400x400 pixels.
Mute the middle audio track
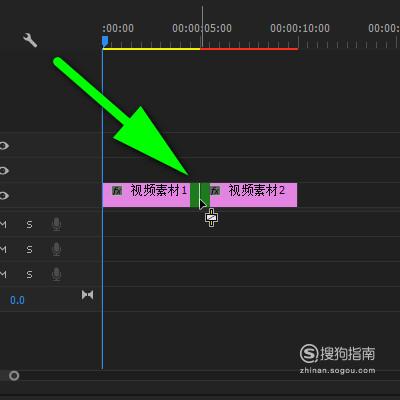pyautogui.click(x=3, y=249)
